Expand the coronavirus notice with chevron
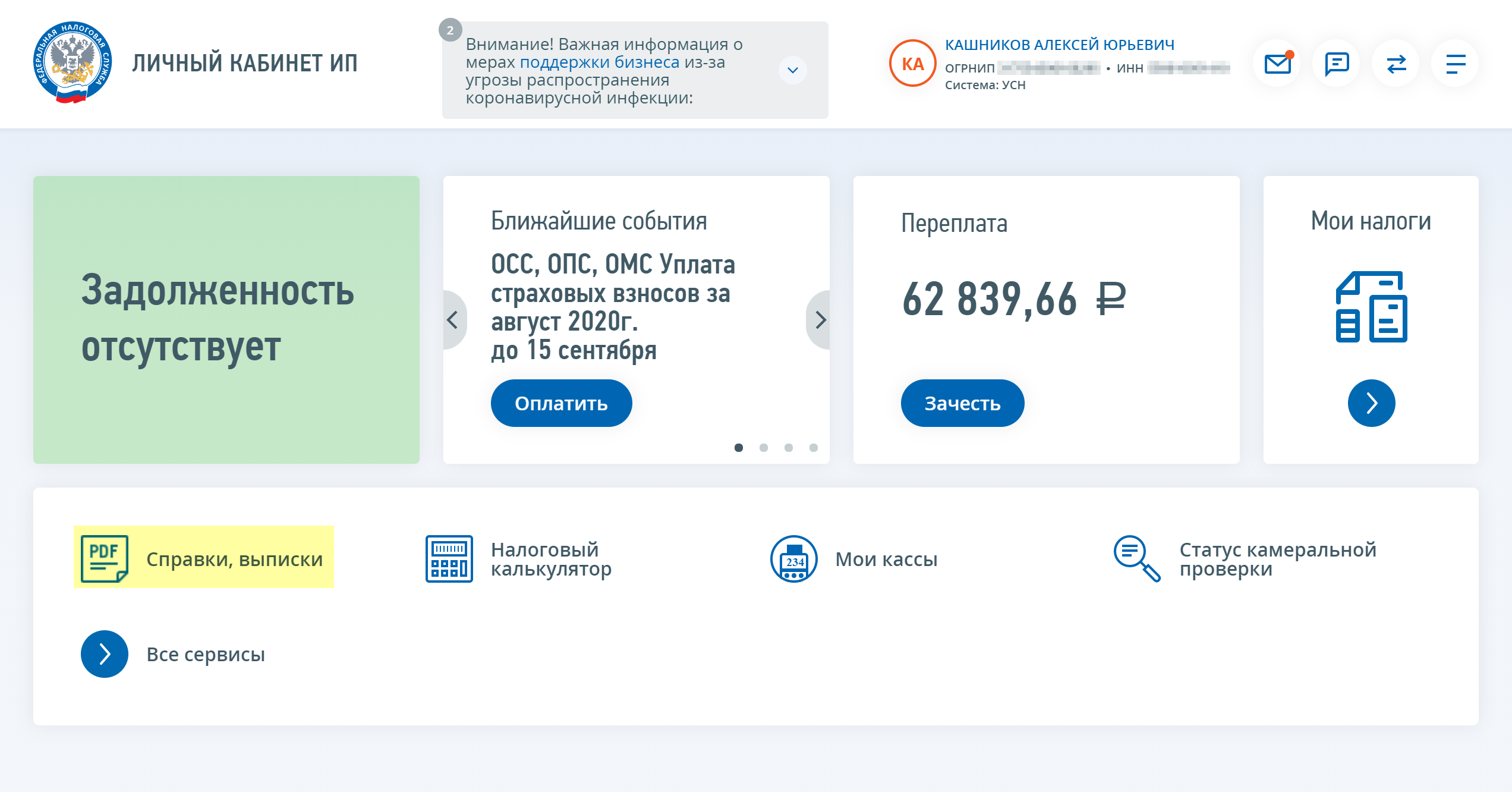Screen dimensions: 1512x792 click(x=793, y=70)
